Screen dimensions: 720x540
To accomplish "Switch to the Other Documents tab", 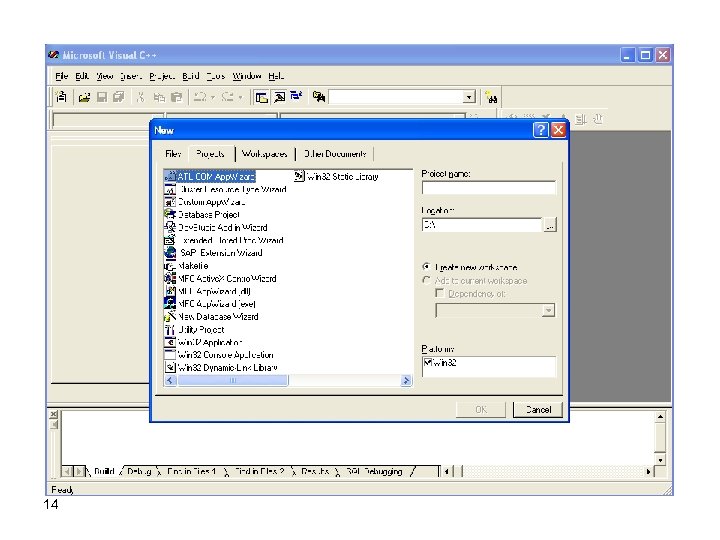I will [335, 154].
